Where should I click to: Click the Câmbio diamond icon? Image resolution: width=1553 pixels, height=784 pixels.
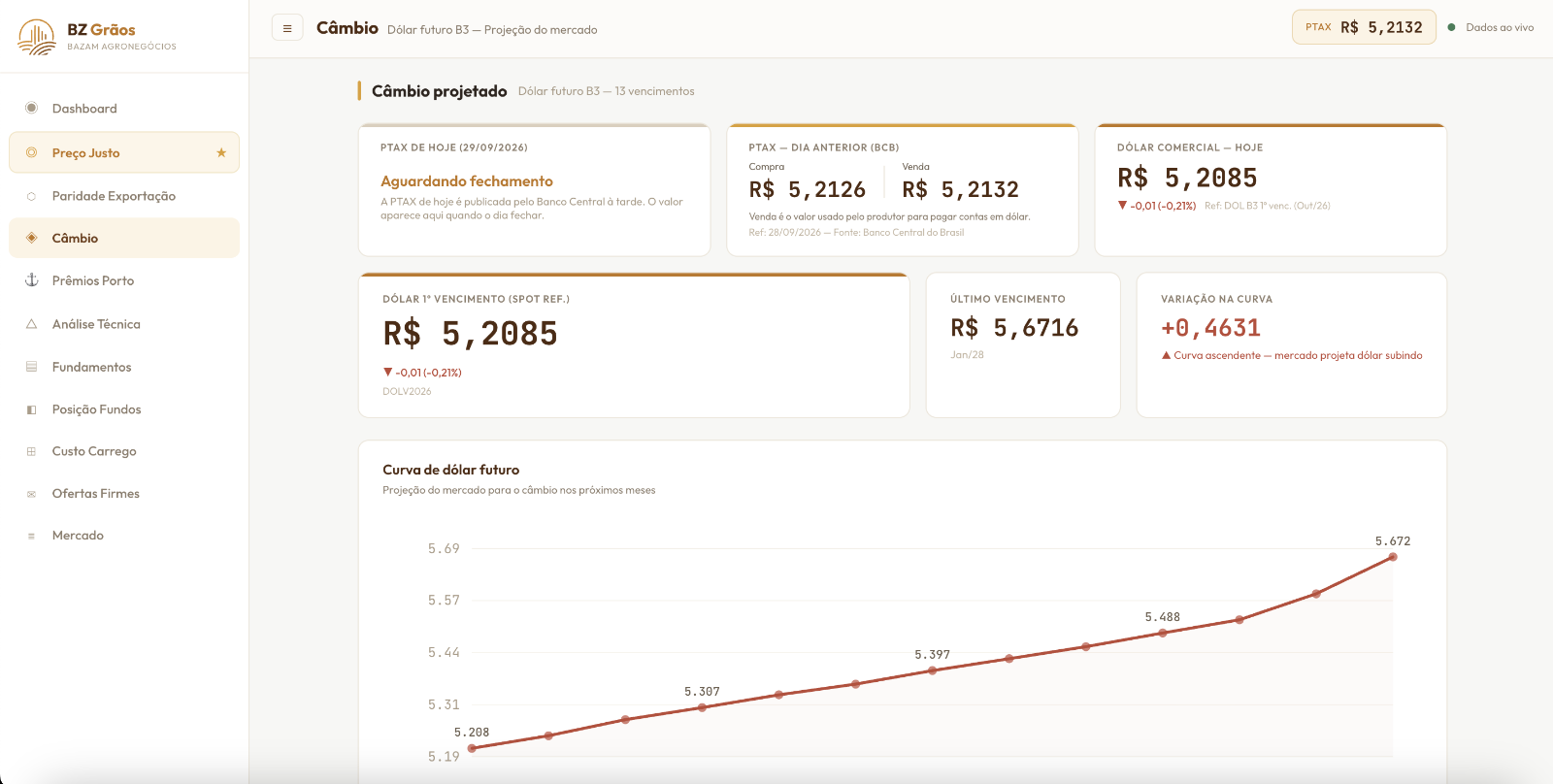[31, 238]
